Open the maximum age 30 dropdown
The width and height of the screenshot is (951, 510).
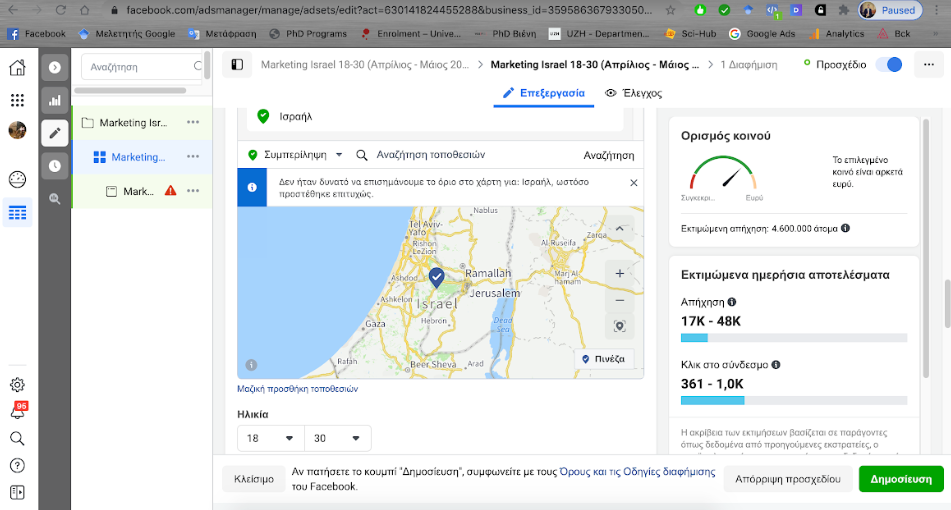click(338, 438)
